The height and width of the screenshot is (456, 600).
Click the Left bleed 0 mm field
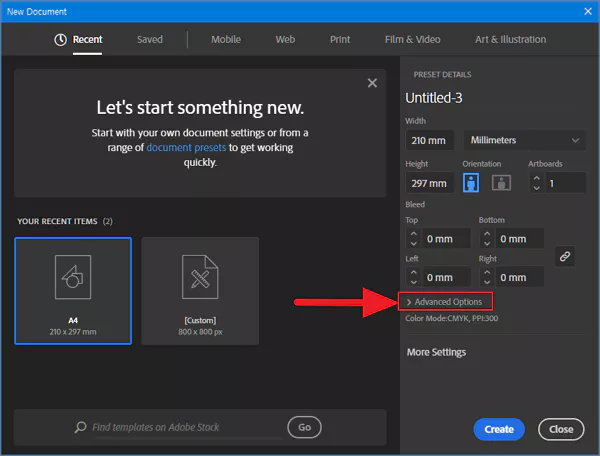pyautogui.click(x=446, y=277)
